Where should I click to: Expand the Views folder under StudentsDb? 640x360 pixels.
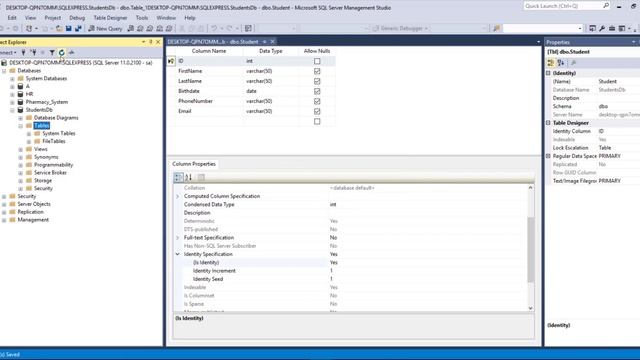(20, 149)
